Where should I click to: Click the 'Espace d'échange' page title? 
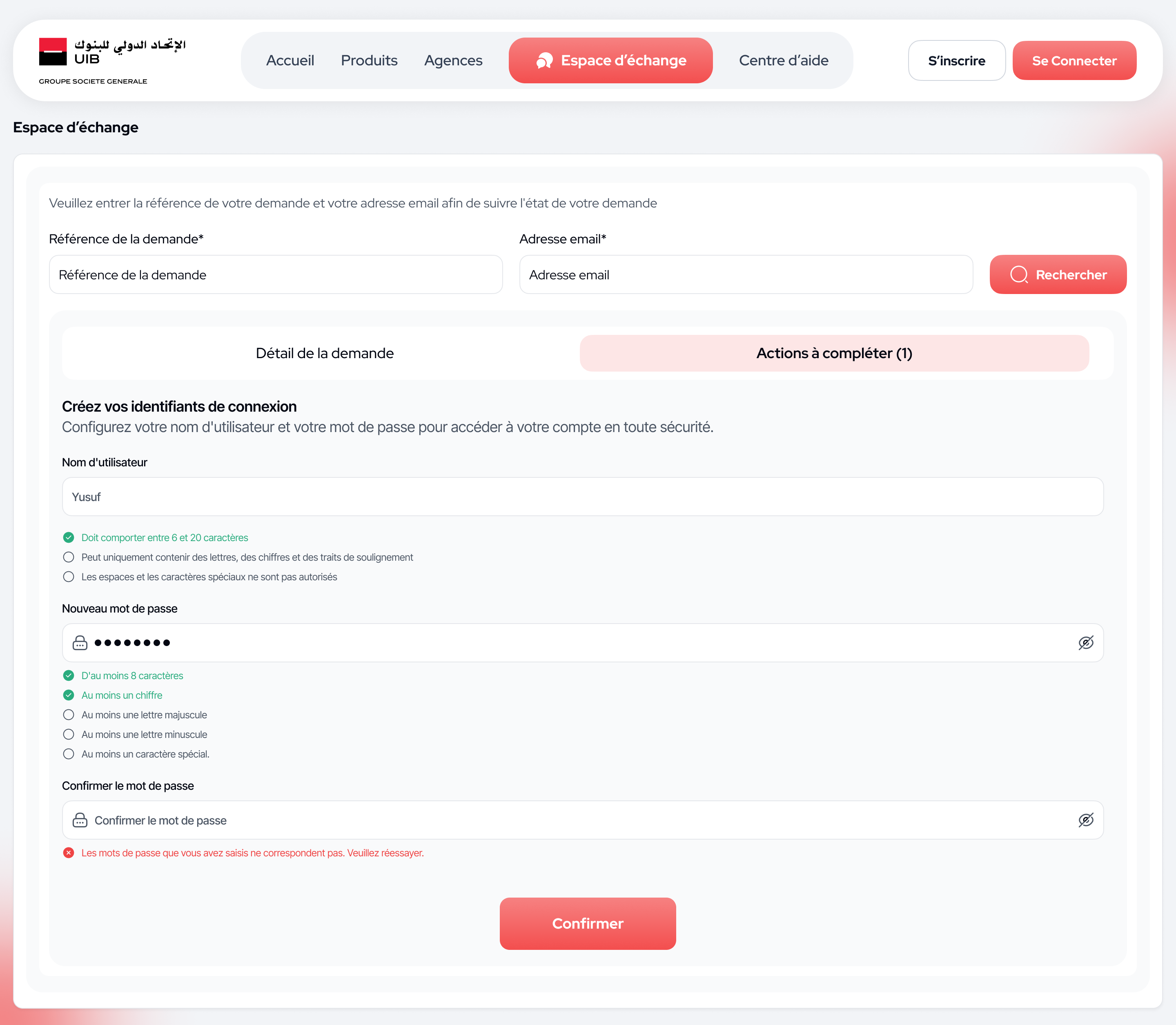[x=76, y=127]
